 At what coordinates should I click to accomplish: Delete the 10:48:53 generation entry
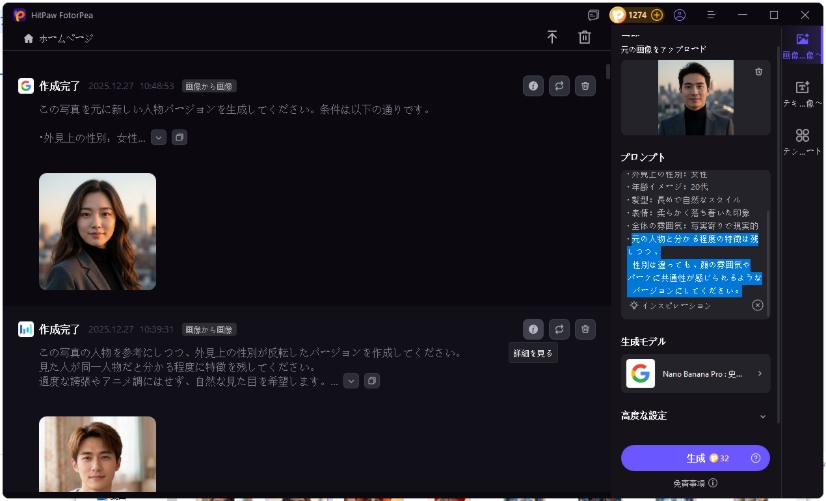tap(585, 86)
